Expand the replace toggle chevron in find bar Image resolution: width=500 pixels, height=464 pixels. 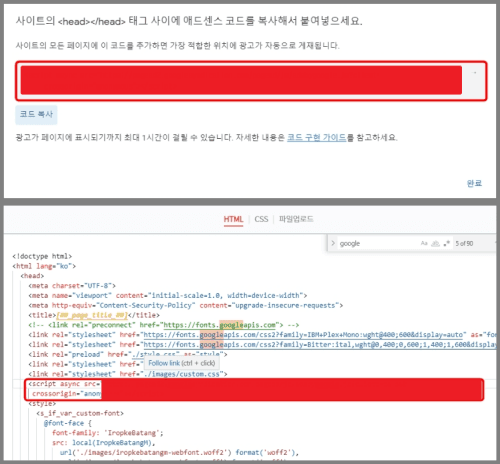coord(333,243)
